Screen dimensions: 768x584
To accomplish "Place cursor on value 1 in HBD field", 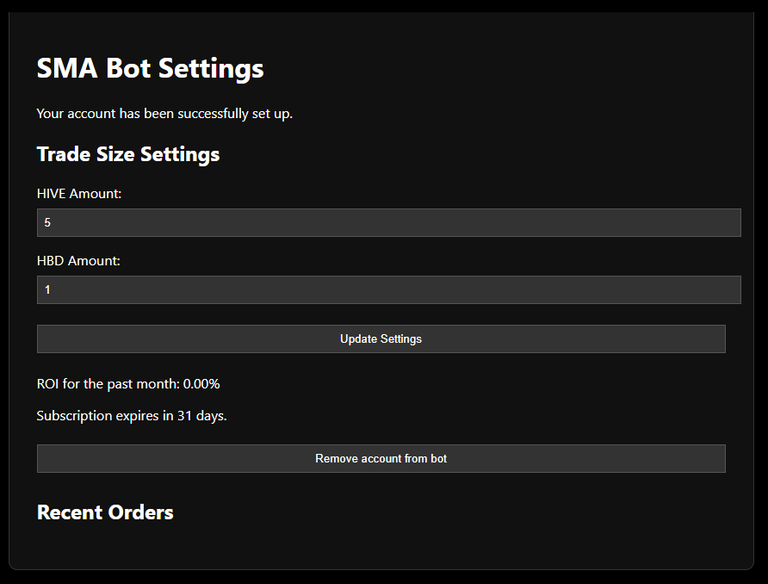I will (48, 290).
